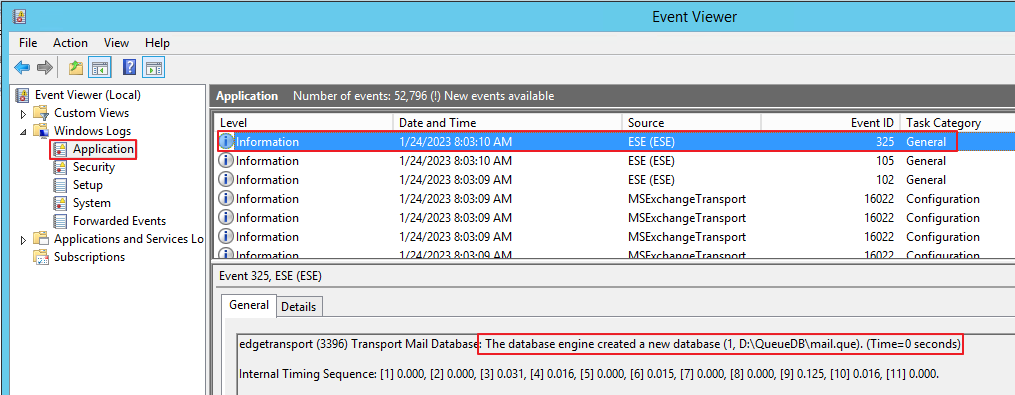Image resolution: width=1015 pixels, height=395 pixels.
Task: Toggle Show/Hide Action Pane toolbar icon
Action: [153, 67]
